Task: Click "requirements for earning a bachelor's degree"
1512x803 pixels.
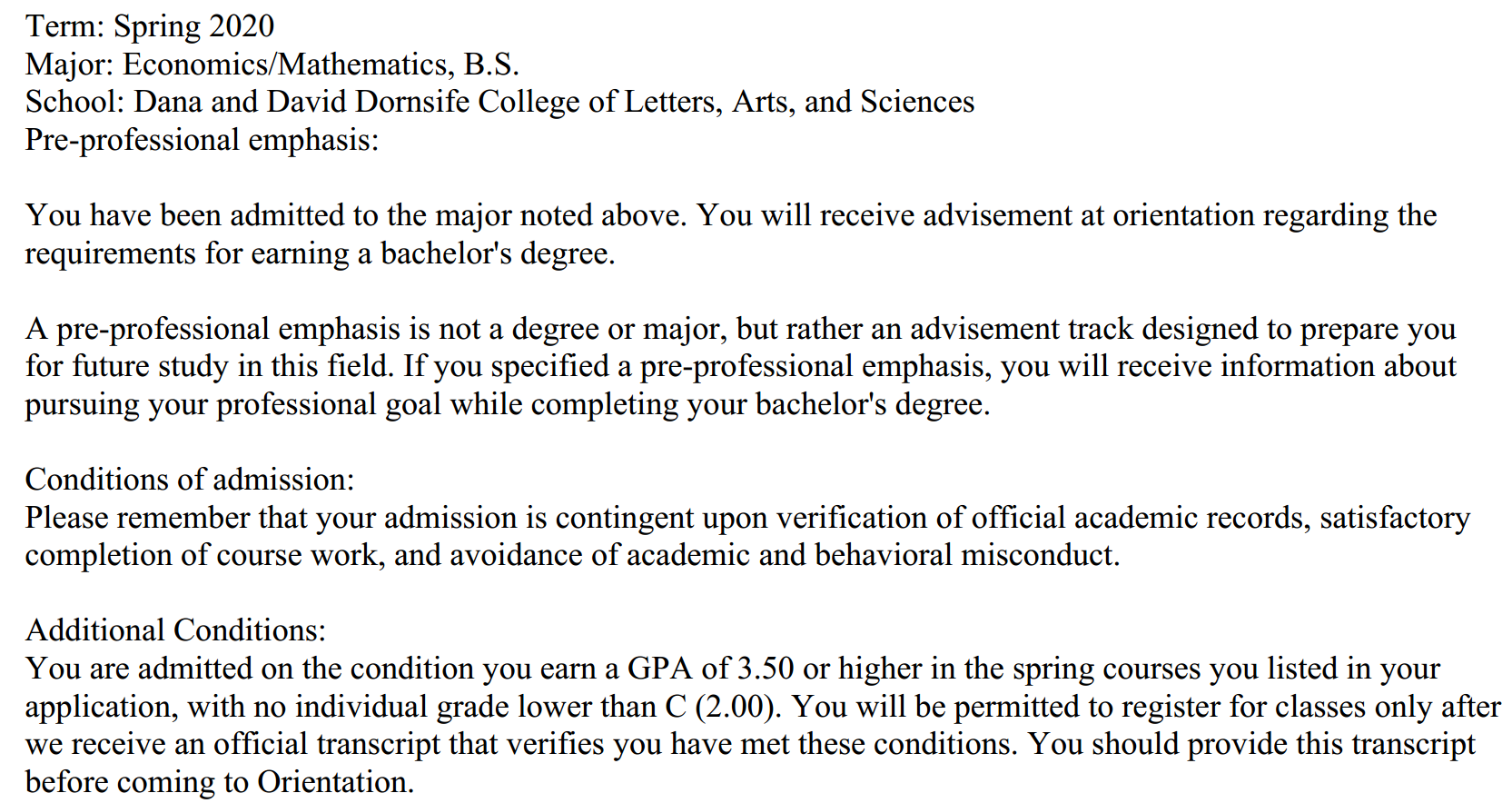Action: point(320,253)
